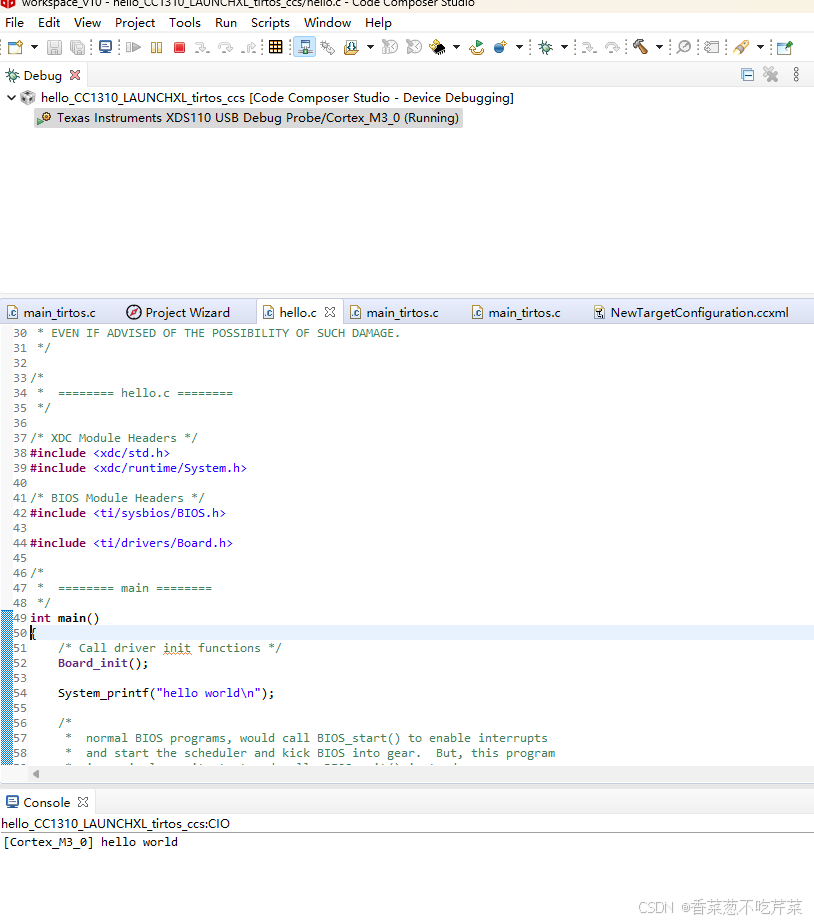The image size is (814, 923).
Task: Open the CPU Reset dropdown arrow
Action: point(456,47)
